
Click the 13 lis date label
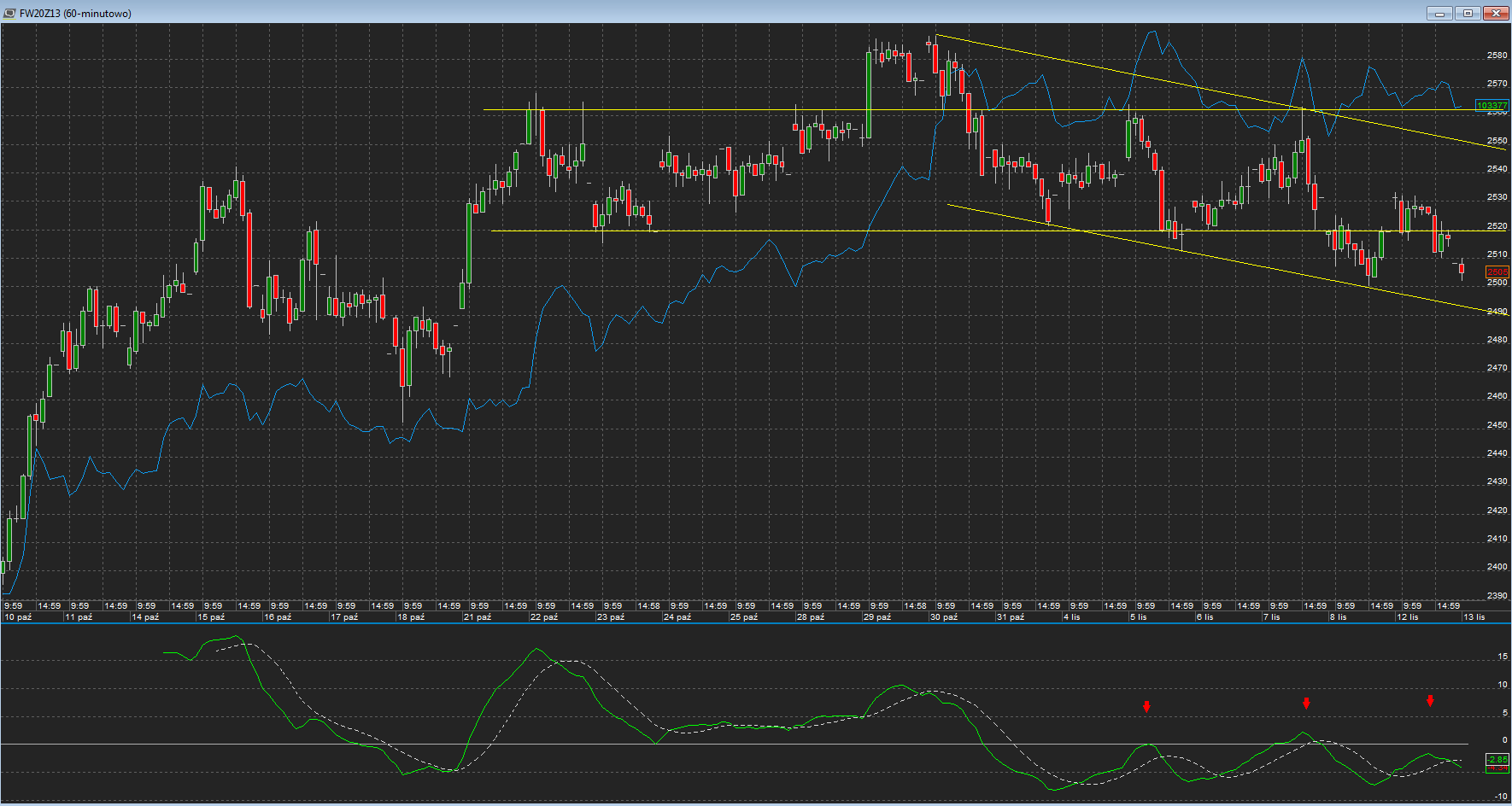click(x=1475, y=617)
